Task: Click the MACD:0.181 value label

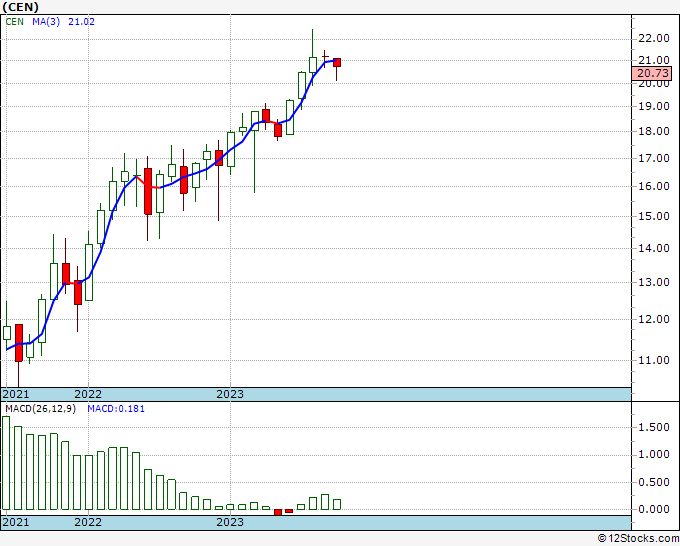Action: [116, 409]
